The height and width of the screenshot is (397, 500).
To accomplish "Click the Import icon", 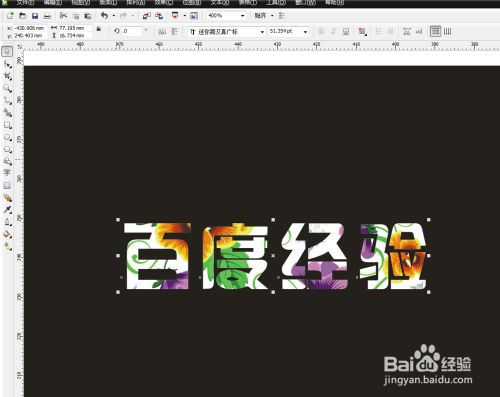I will coord(146,16).
